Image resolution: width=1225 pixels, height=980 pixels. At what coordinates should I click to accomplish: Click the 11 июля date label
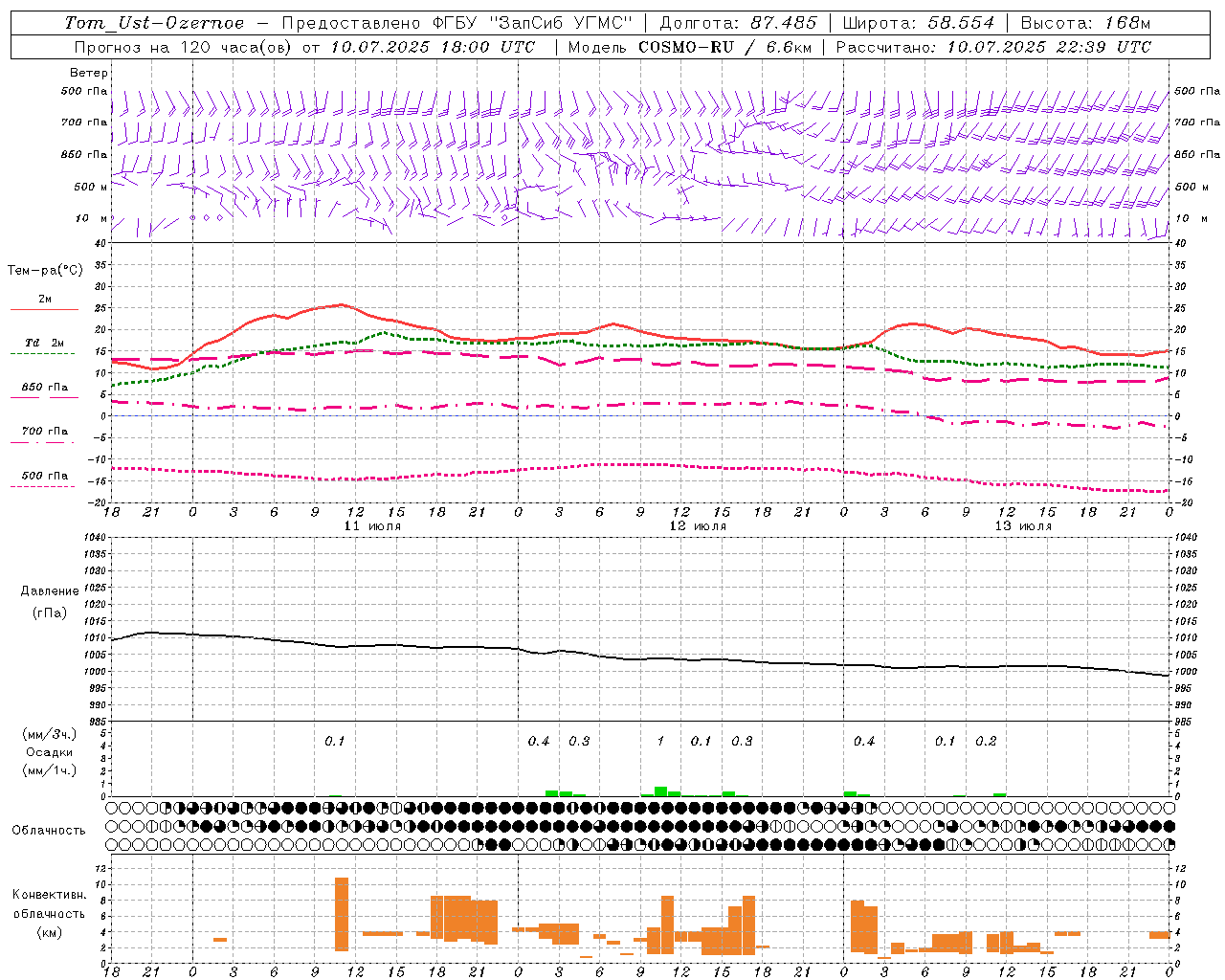point(372,526)
